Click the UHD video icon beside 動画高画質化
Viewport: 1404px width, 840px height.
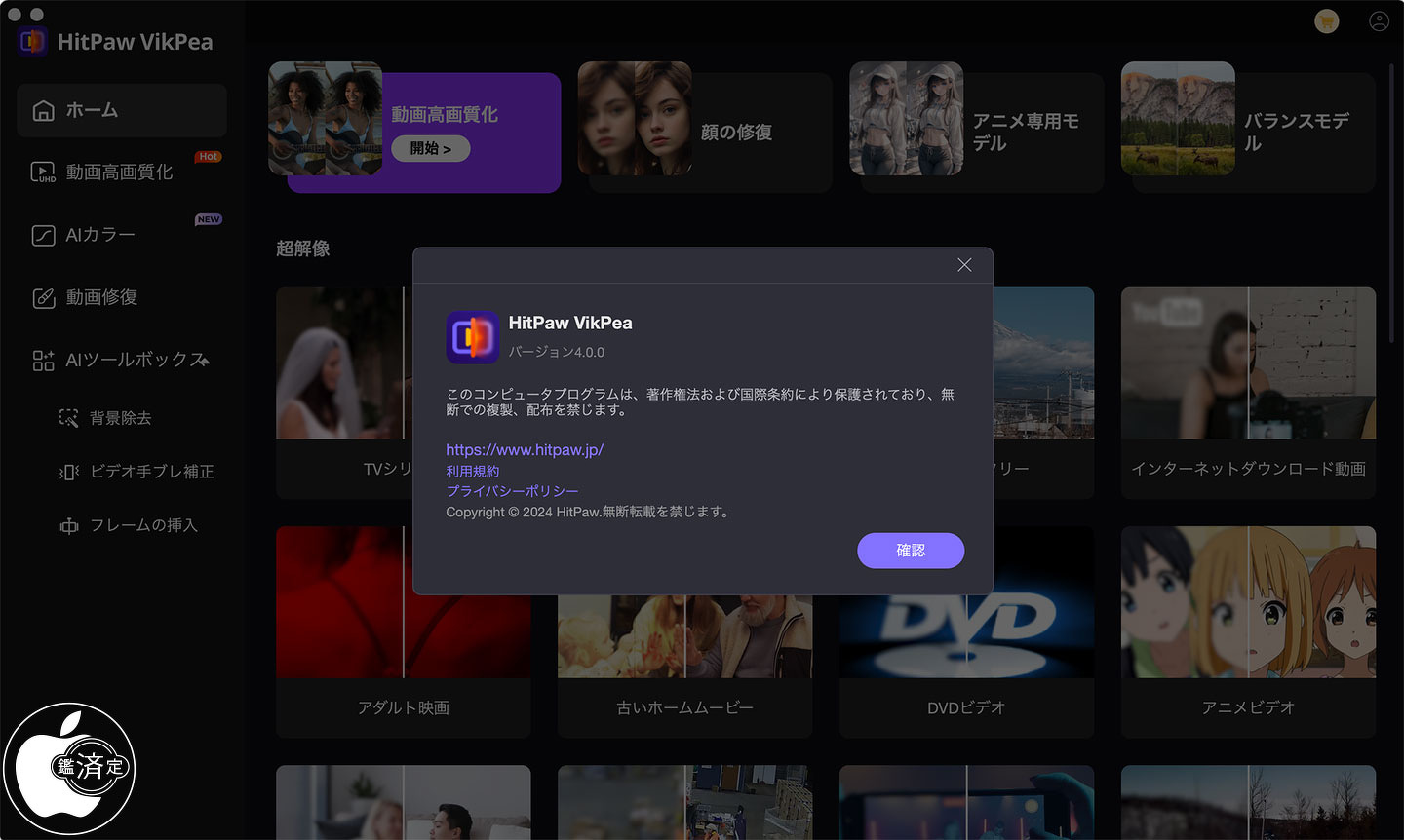(43, 172)
